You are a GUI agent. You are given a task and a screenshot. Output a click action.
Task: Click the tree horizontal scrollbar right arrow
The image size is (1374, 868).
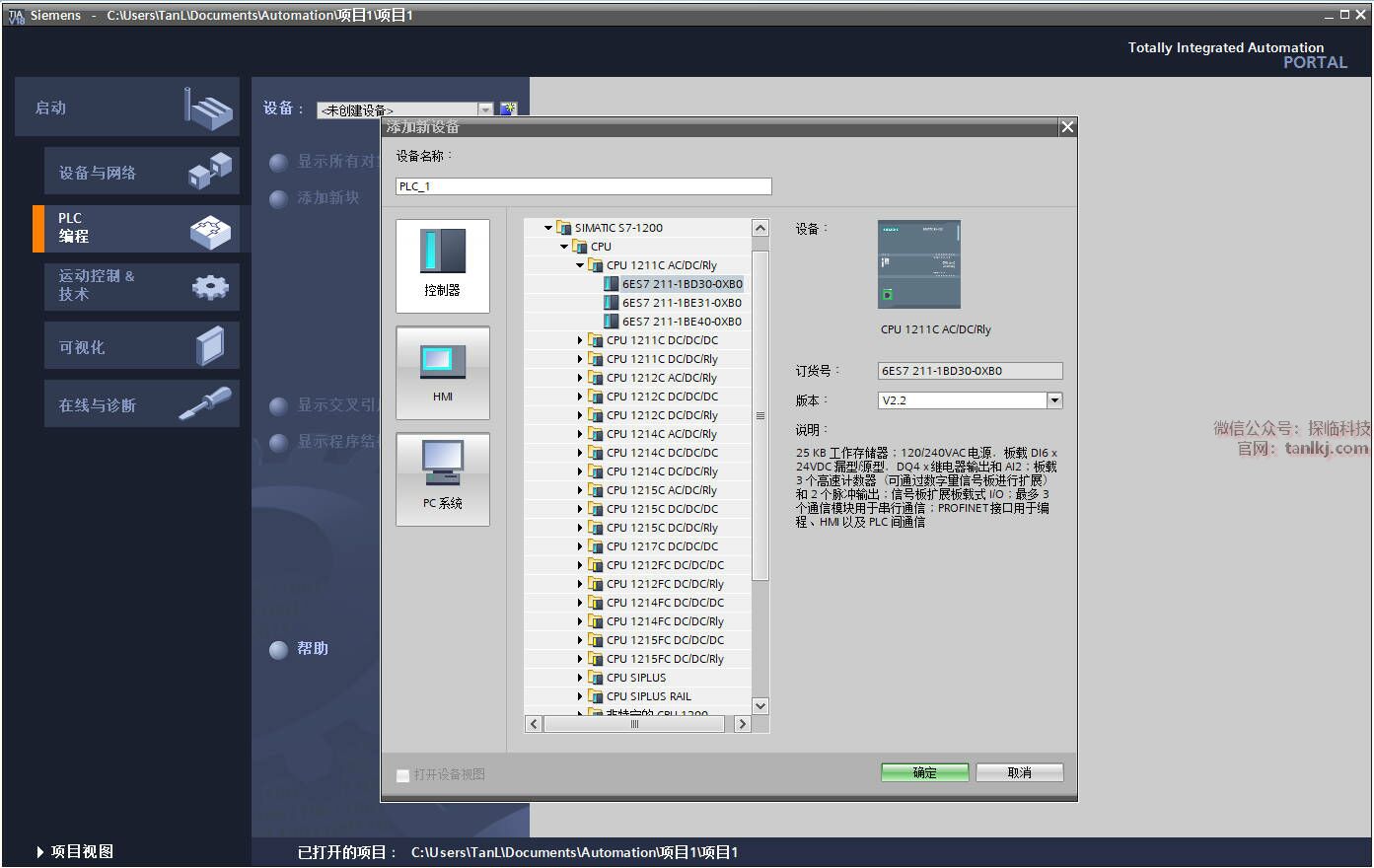[x=742, y=724]
